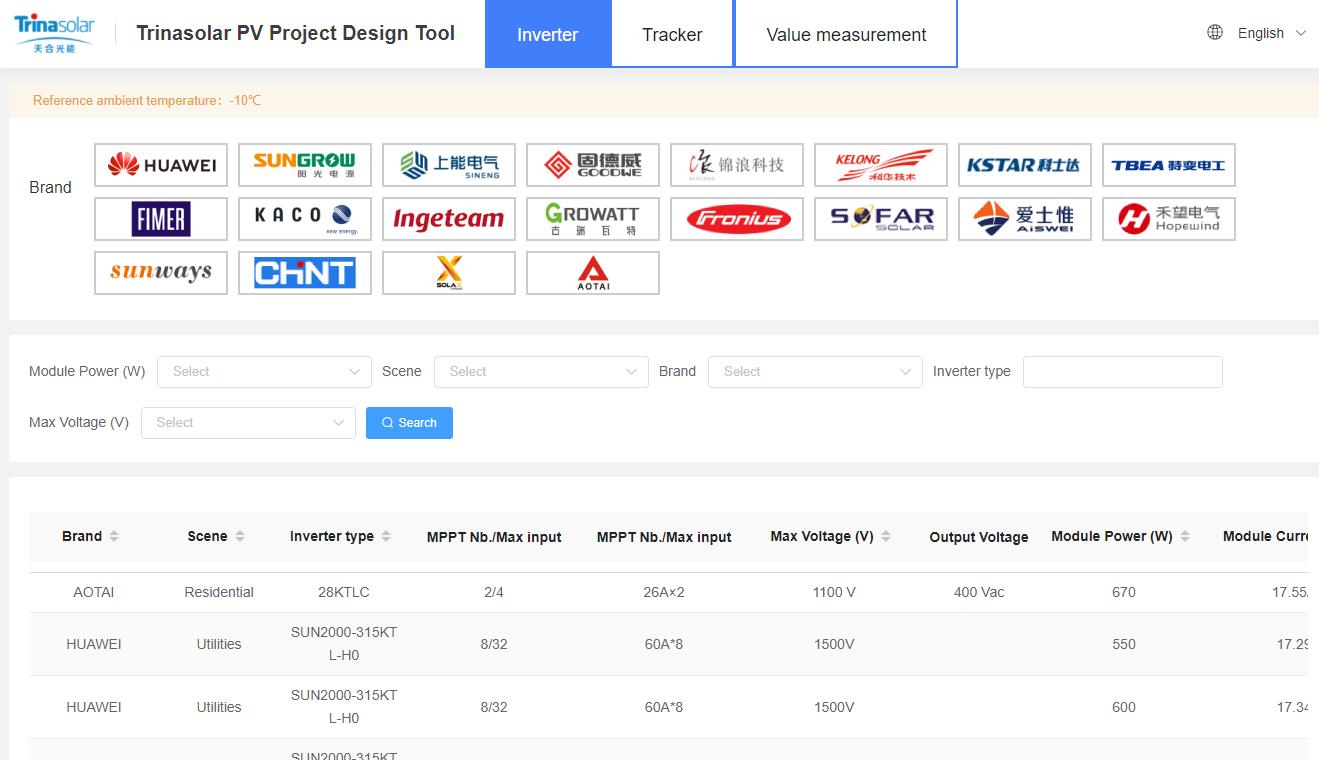Select the HUAWEI brand logo
This screenshot has height=760, width=1319.
click(161, 165)
